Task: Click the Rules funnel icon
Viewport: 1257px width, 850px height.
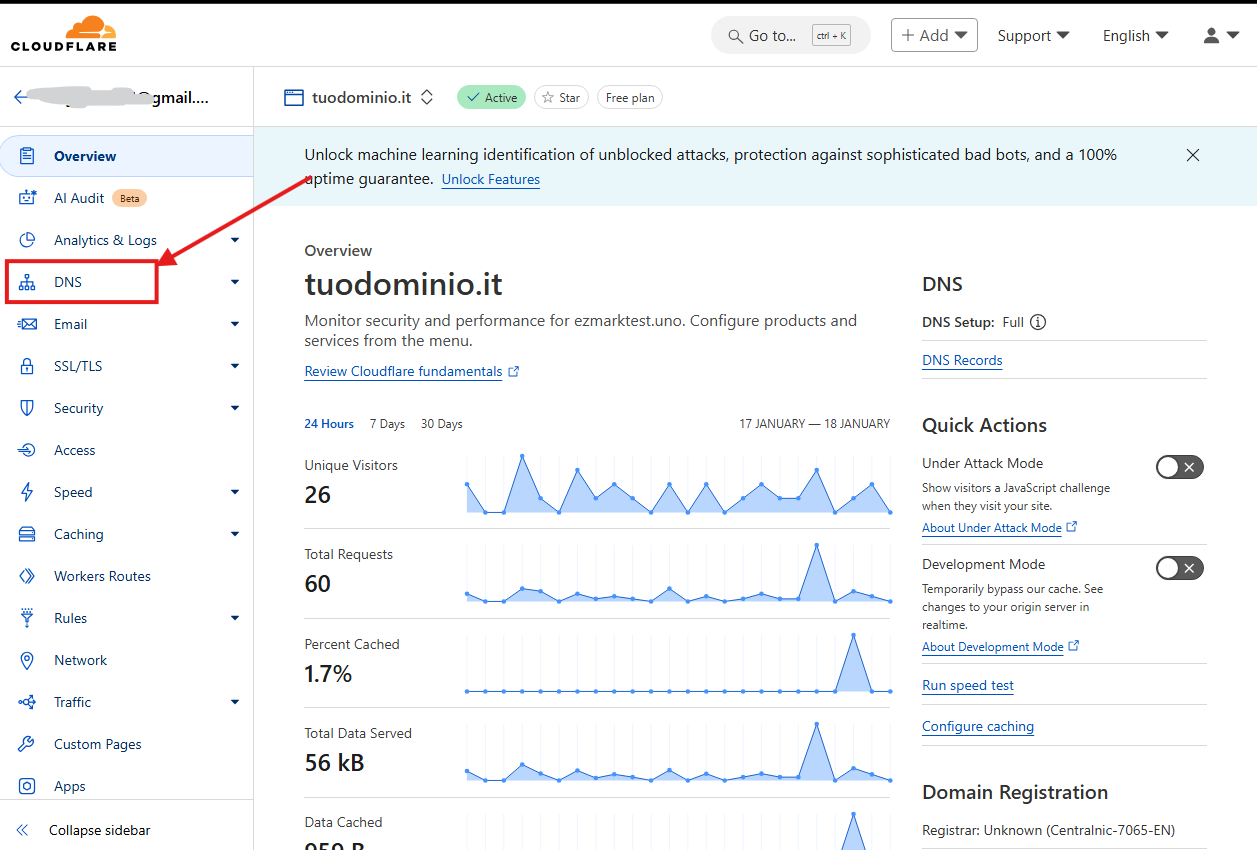Action: (x=27, y=618)
